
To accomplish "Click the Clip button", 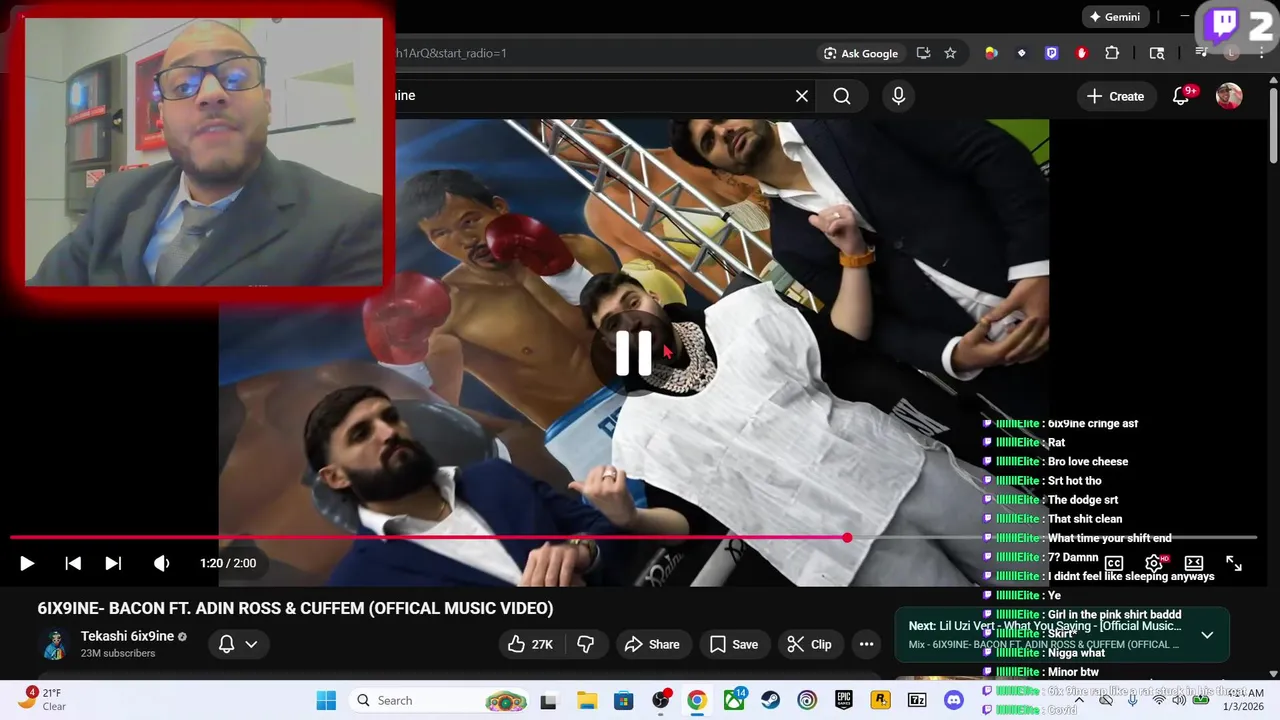I will [809, 644].
